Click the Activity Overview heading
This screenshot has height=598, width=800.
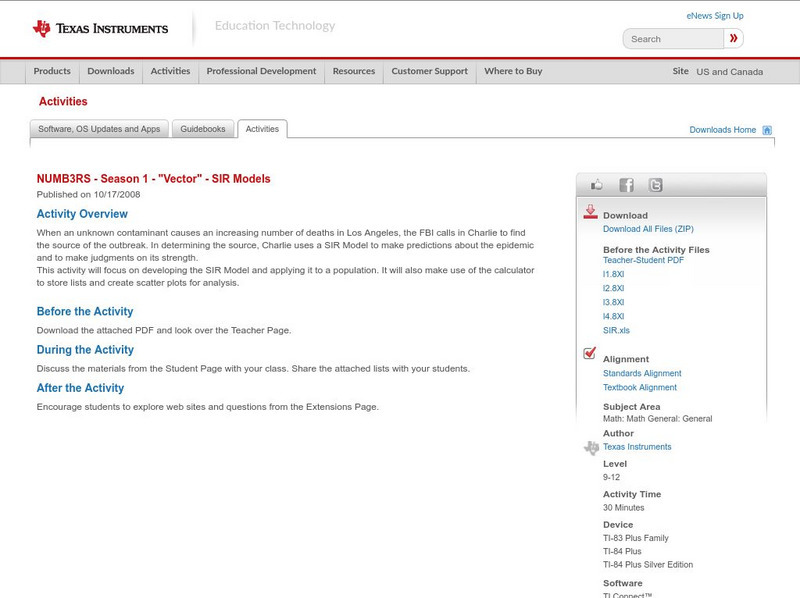[82, 214]
